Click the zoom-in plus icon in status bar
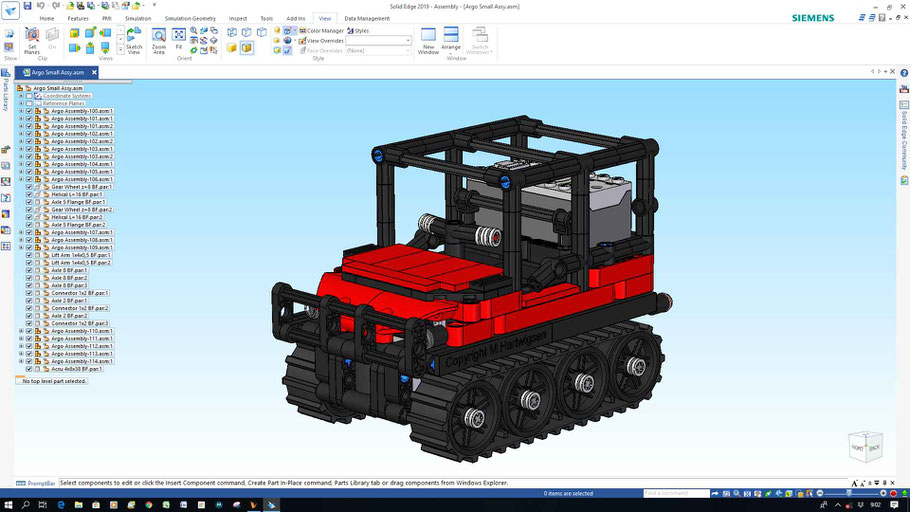This screenshot has width=910, height=512. [x=883, y=493]
